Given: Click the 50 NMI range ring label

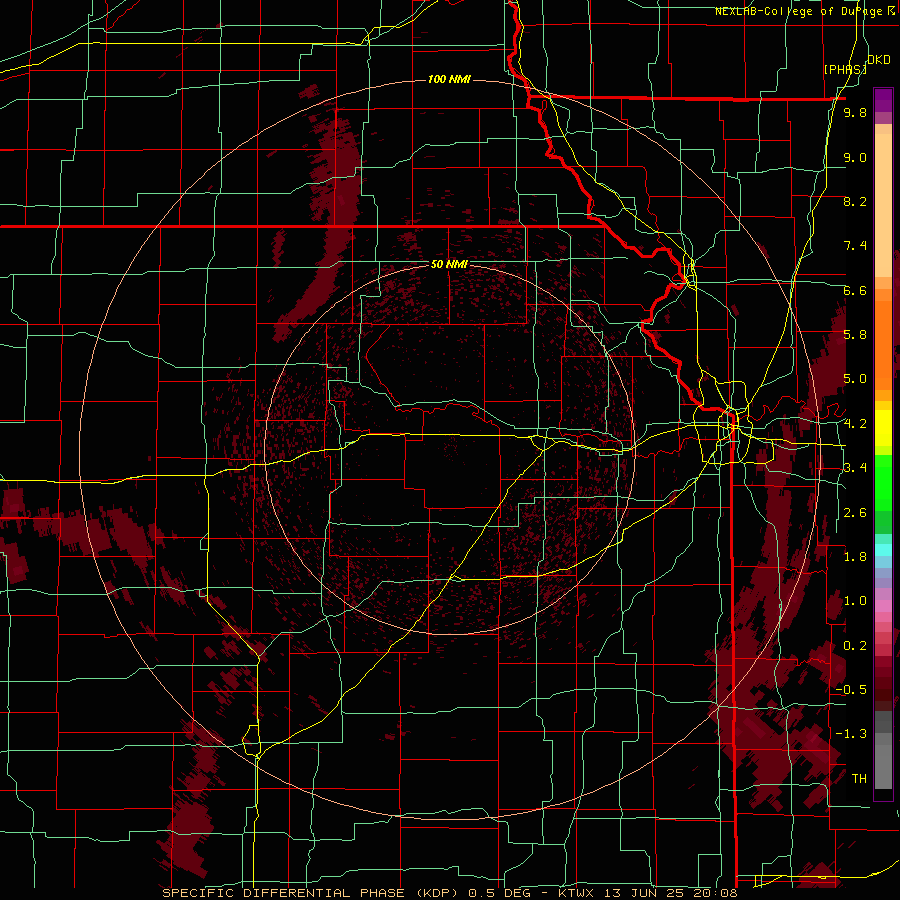Looking at the screenshot, I should pos(449,265).
